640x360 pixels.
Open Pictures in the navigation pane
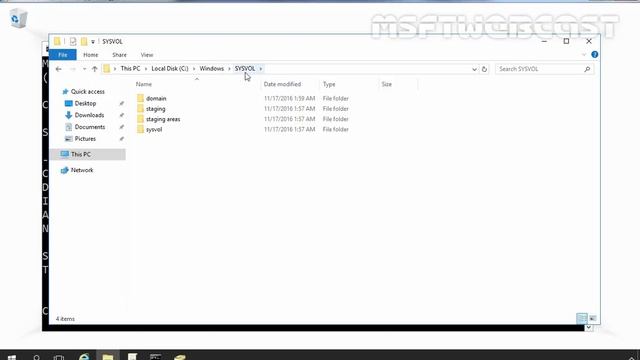tap(85, 139)
